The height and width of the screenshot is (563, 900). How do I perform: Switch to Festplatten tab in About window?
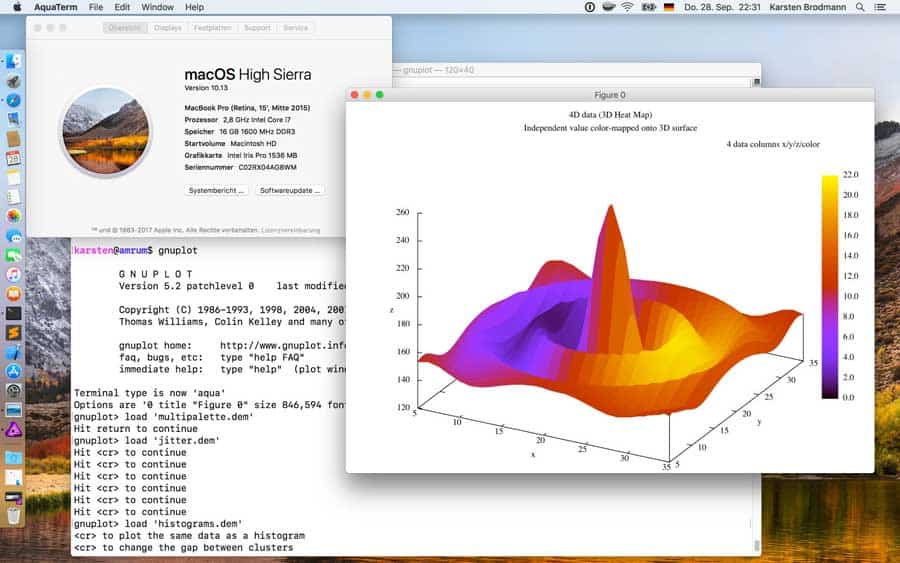[212, 28]
